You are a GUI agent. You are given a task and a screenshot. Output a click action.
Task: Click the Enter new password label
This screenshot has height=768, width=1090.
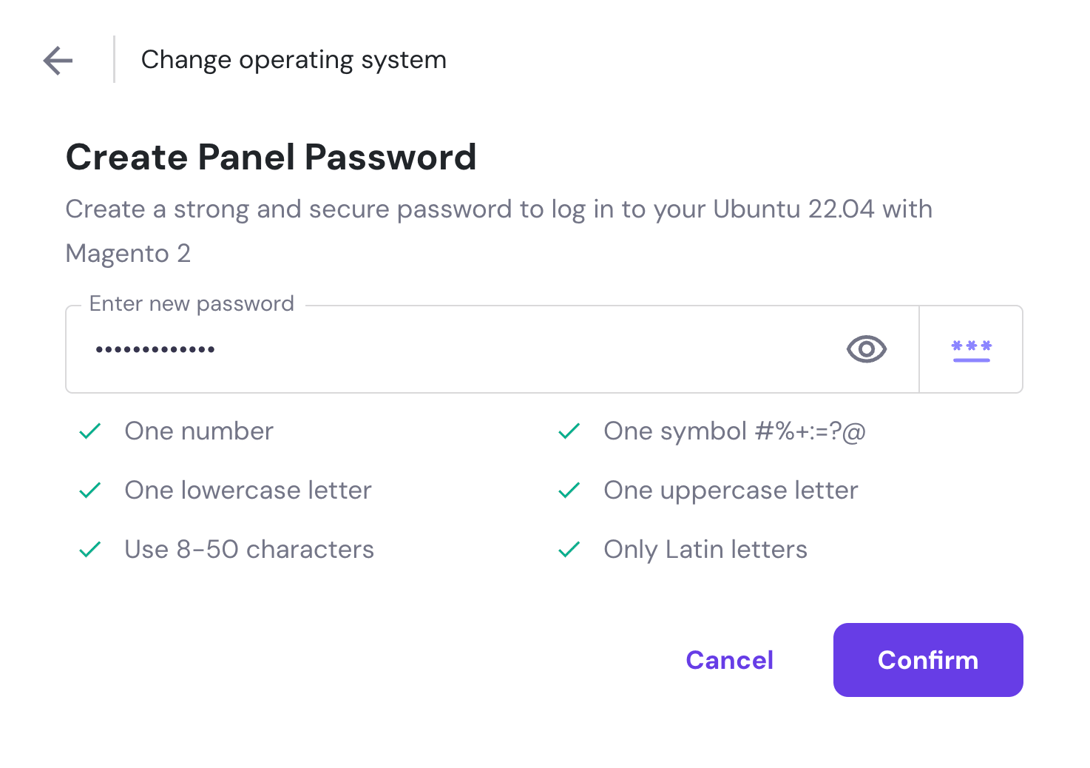click(x=191, y=303)
